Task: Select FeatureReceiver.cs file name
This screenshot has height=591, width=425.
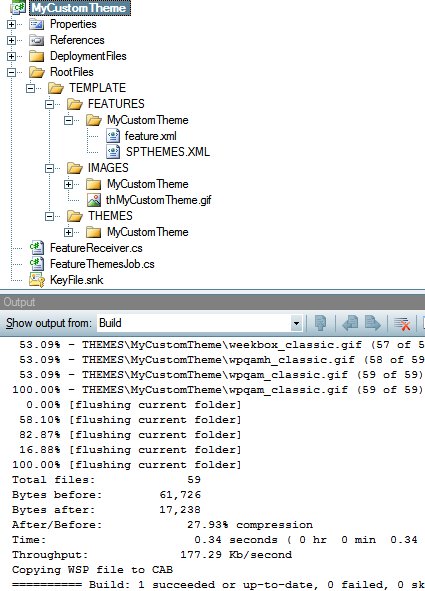Action: [x=96, y=248]
